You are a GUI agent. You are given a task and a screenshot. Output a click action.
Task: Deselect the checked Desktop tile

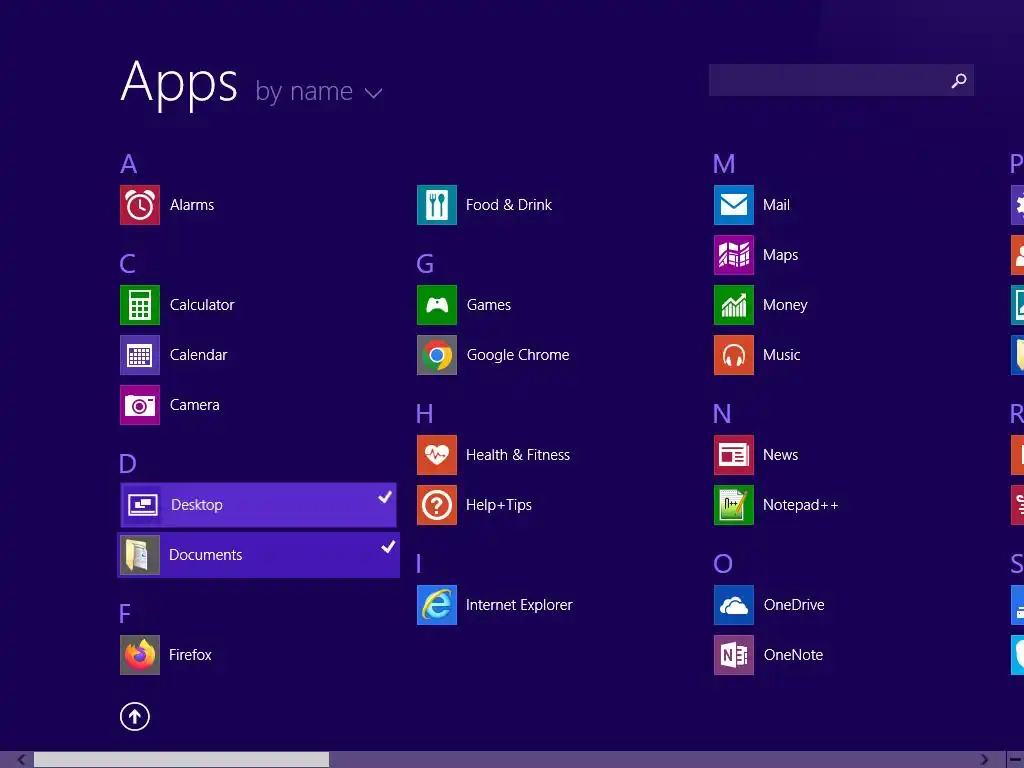(259, 505)
